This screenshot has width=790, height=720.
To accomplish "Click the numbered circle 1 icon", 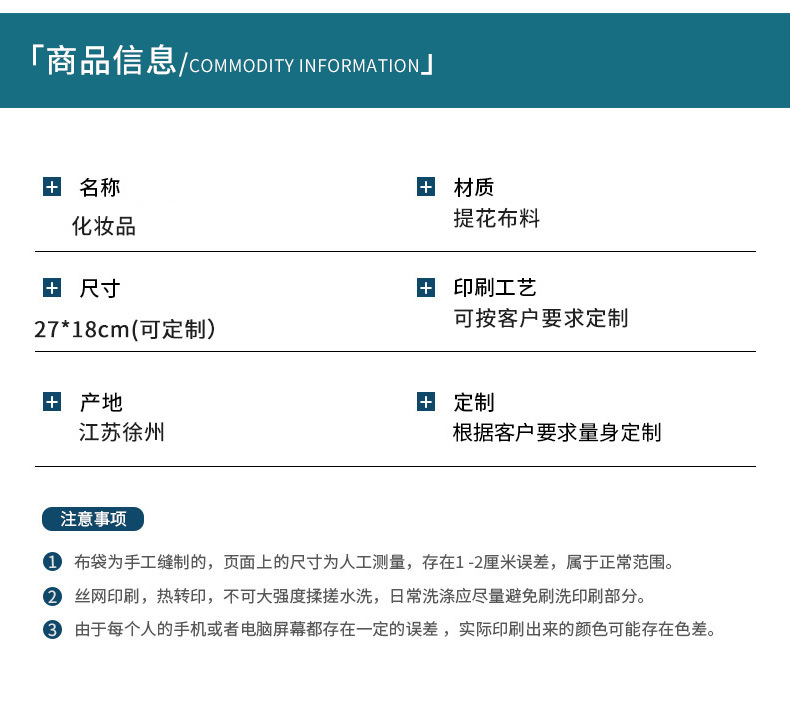I will 52,562.
